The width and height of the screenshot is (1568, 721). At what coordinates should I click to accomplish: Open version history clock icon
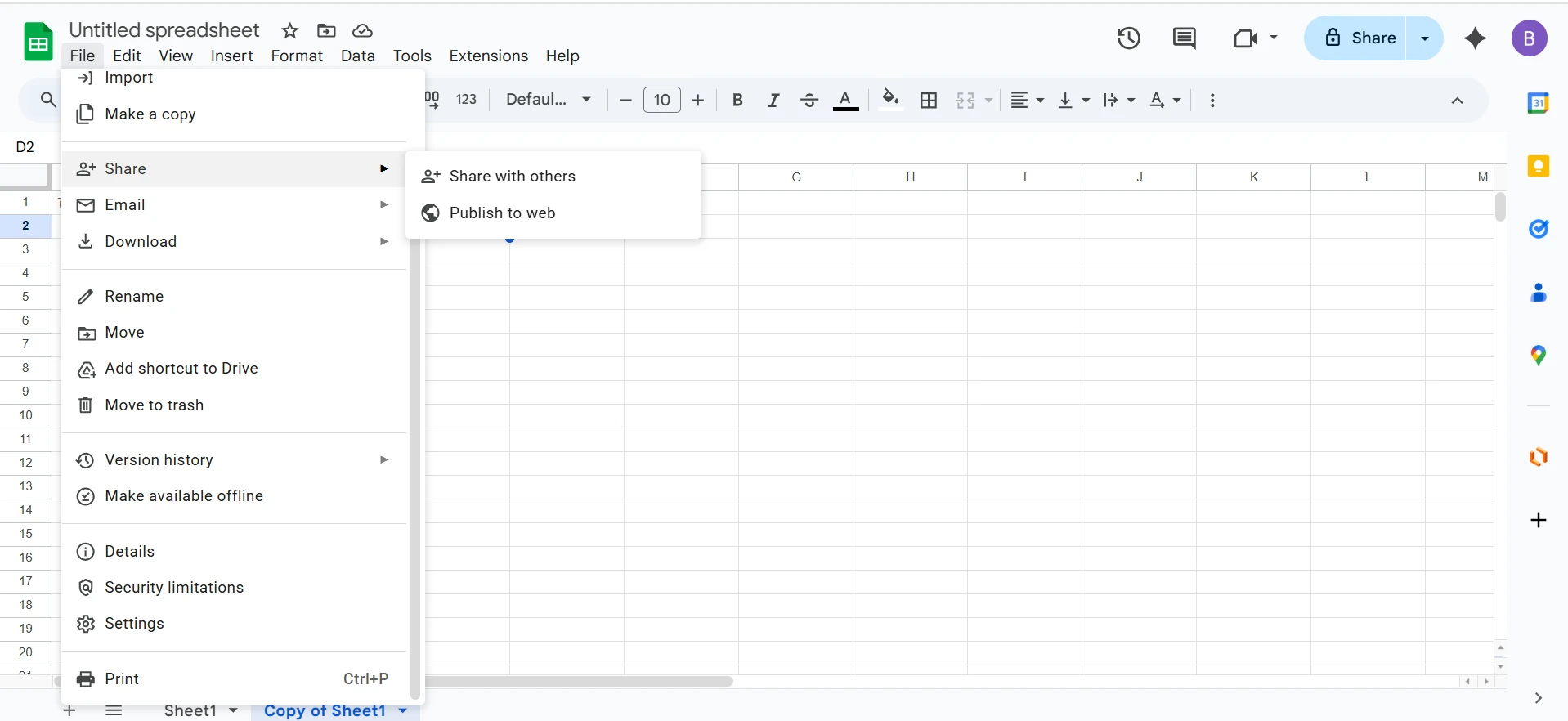tap(1128, 38)
